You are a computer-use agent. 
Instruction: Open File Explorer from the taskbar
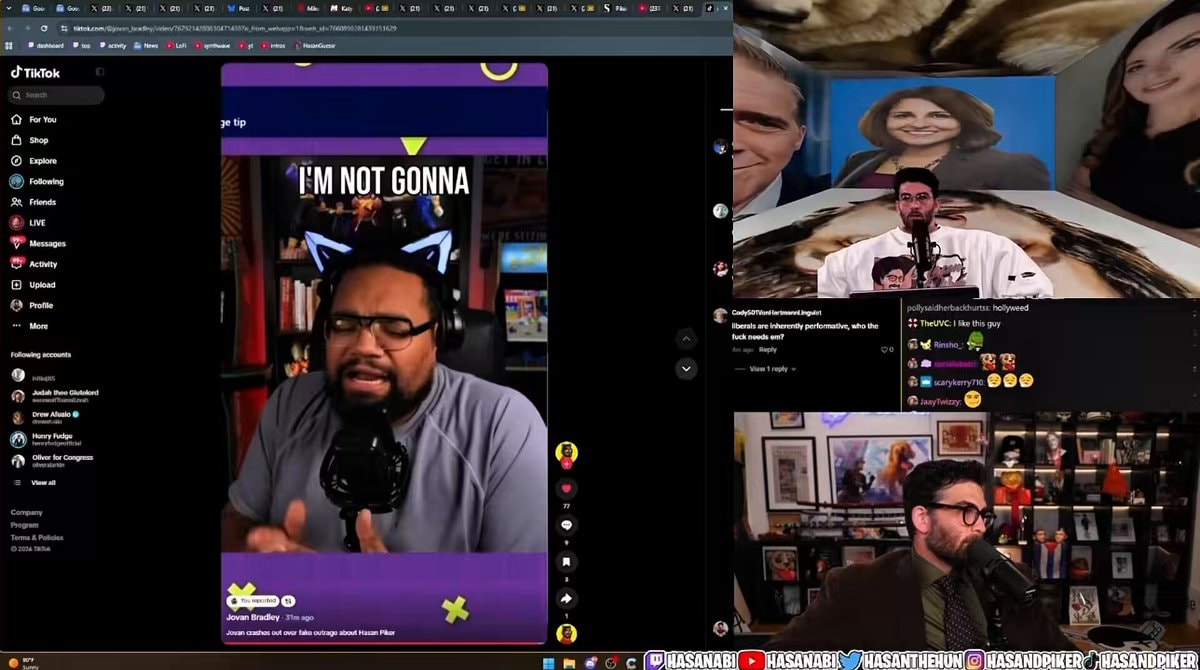pos(567,662)
